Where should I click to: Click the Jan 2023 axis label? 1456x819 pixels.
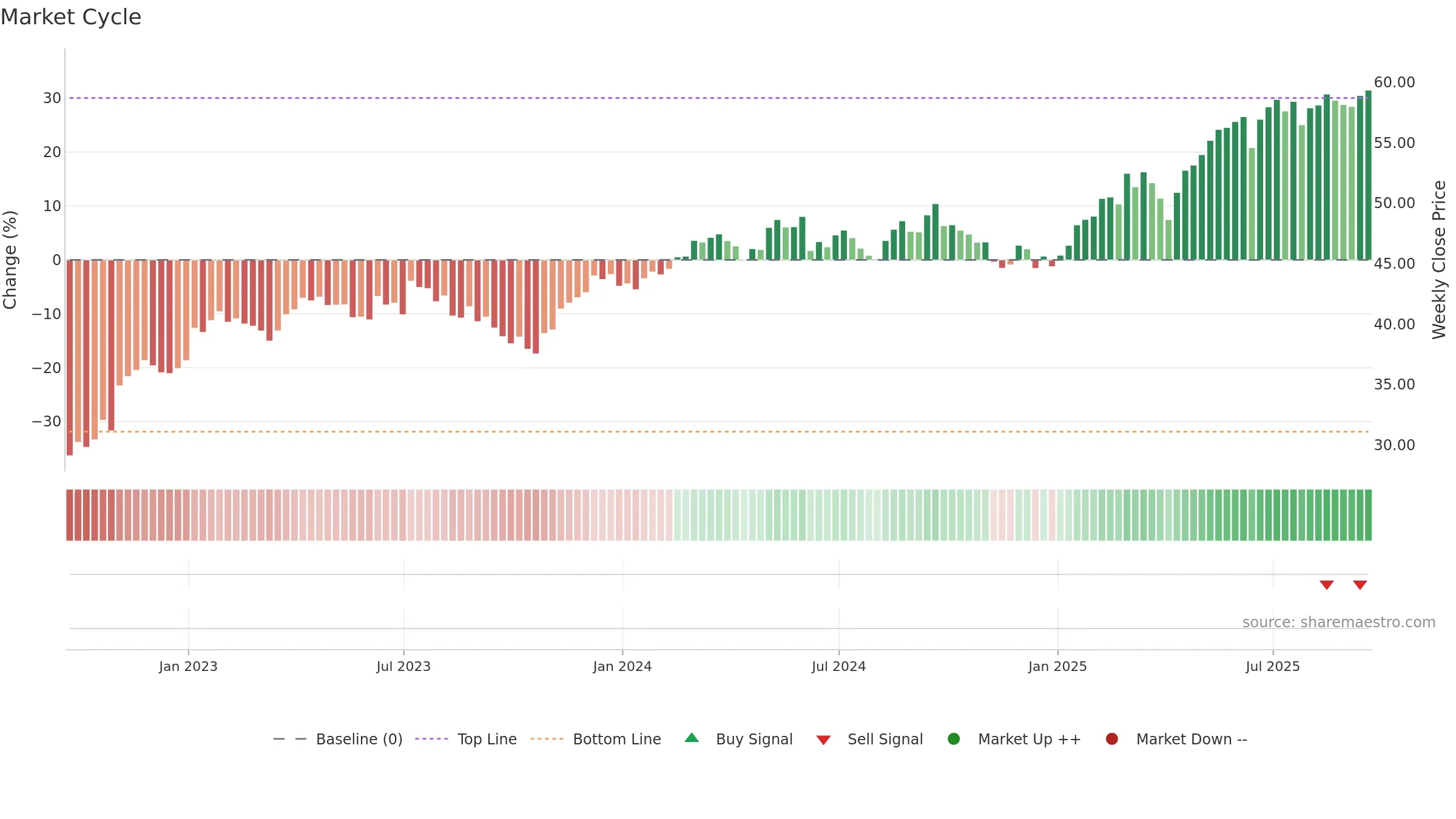(188, 667)
